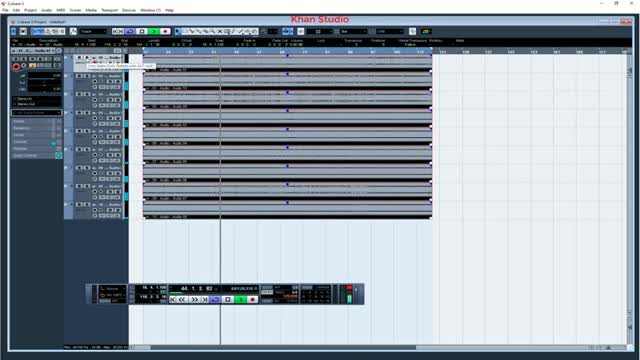Expand the Equalizers section in Inspector

click(36, 128)
